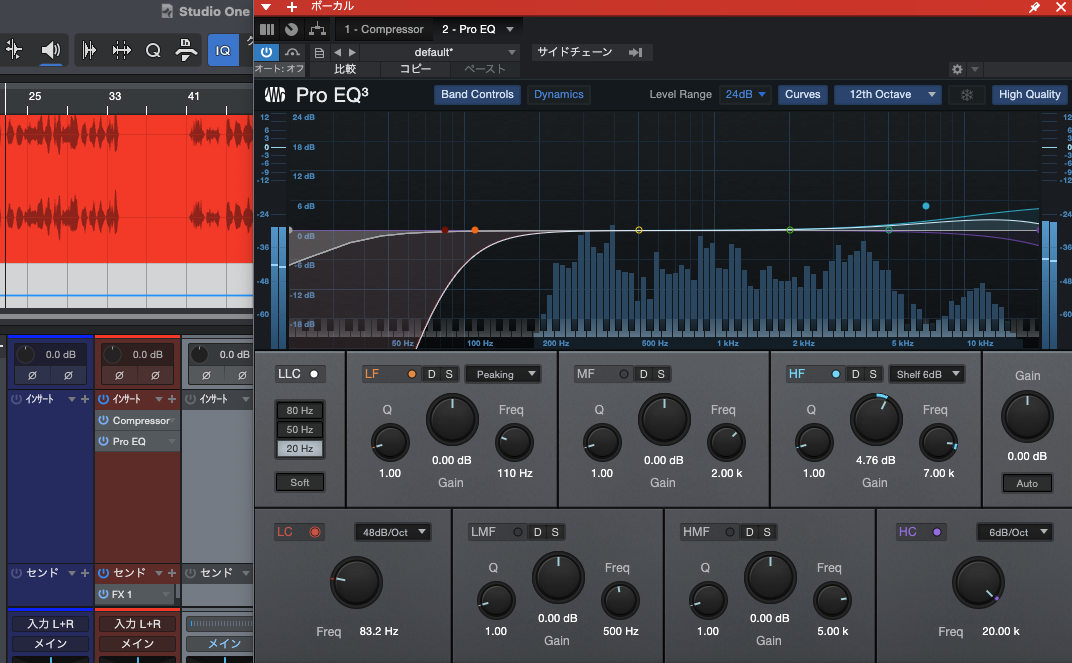Click the HF Gain knob
The image size is (1072, 663).
click(x=875, y=419)
